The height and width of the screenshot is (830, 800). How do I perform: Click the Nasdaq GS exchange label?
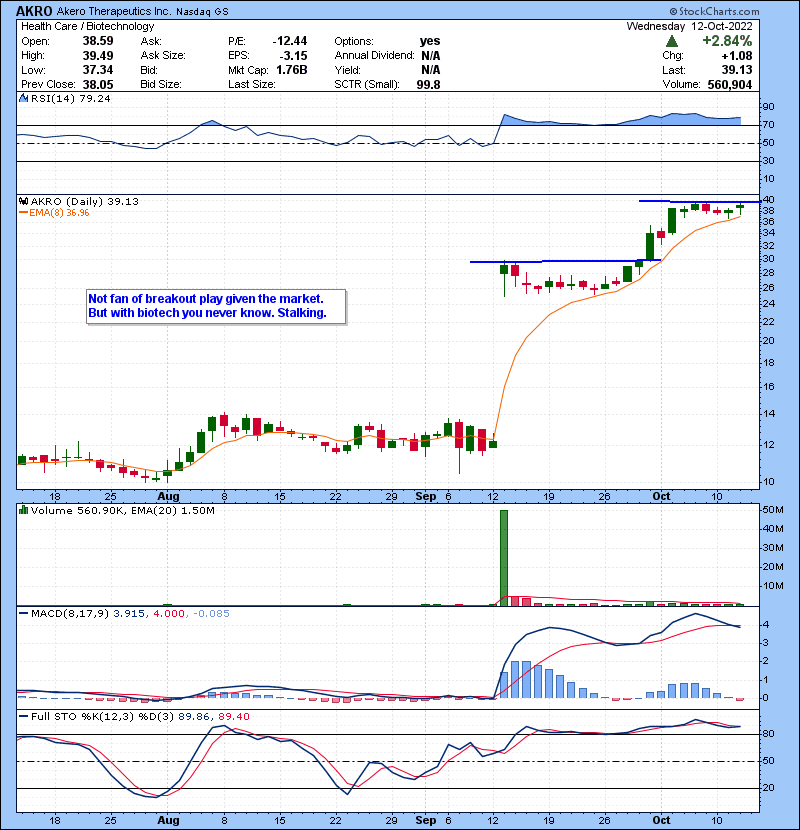point(202,12)
